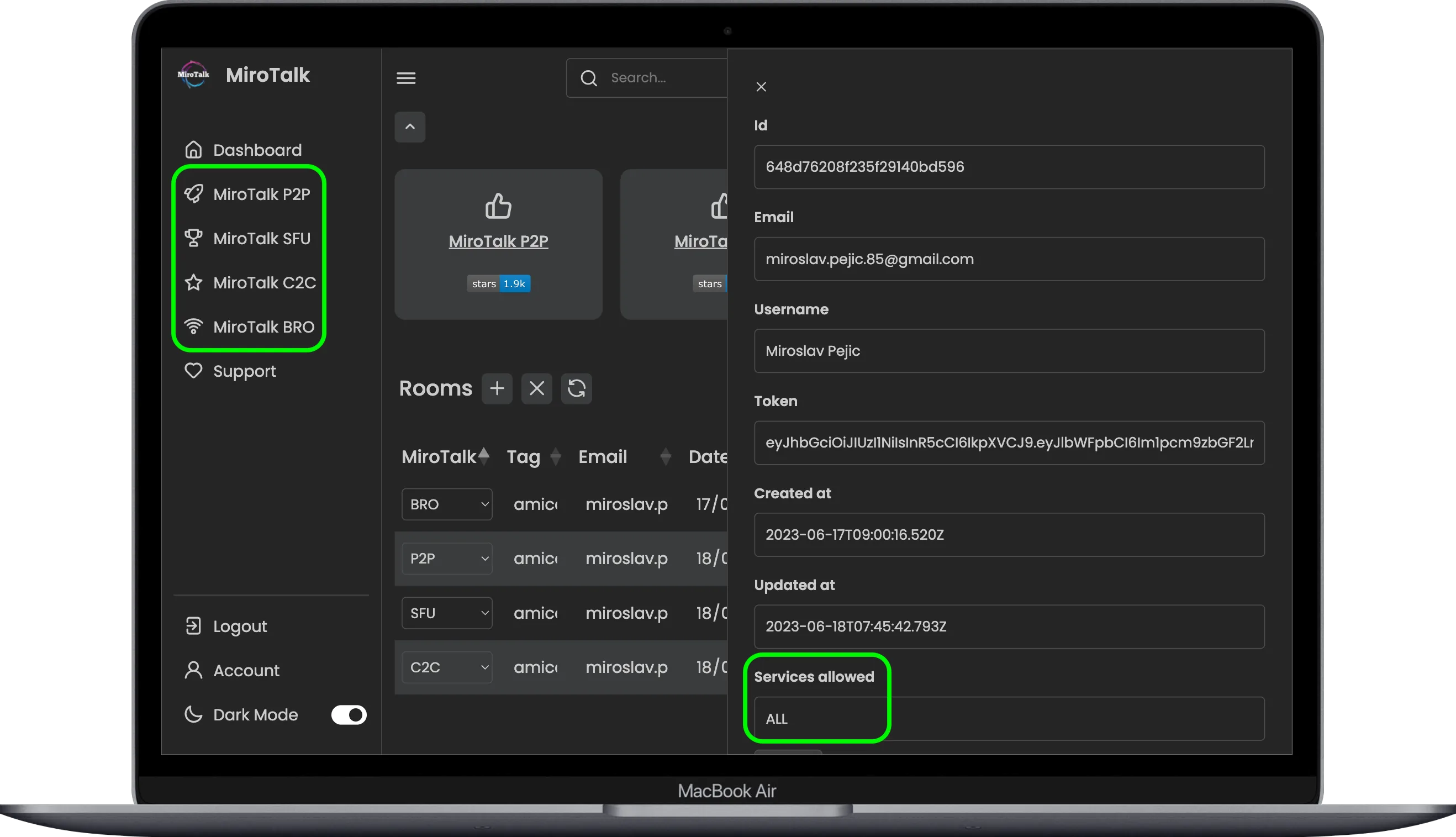This screenshot has height=837, width=1456.
Task: Open the P2P room type dropdown
Action: [446, 559]
